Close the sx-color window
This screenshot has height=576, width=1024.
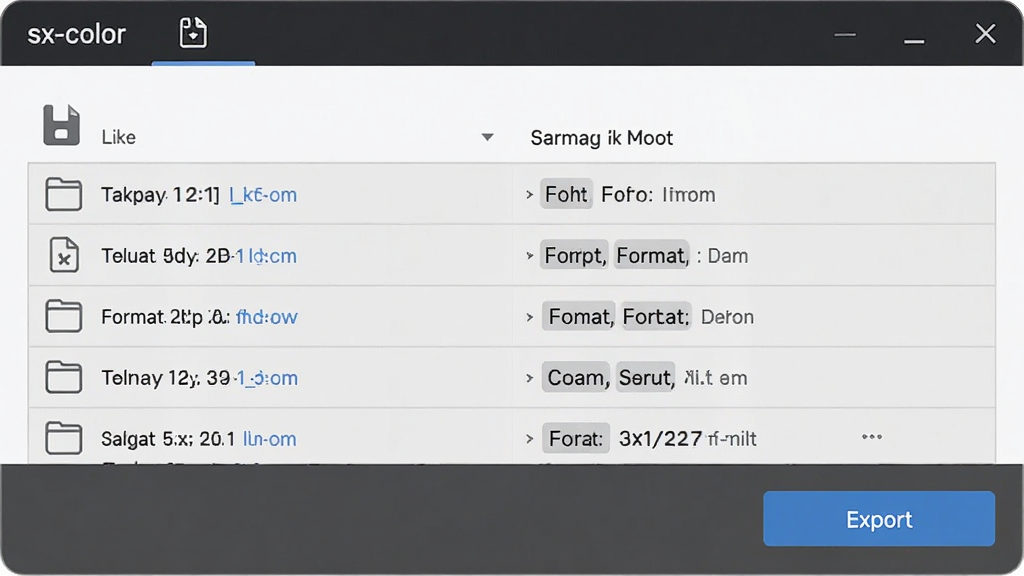click(x=985, y=33)
